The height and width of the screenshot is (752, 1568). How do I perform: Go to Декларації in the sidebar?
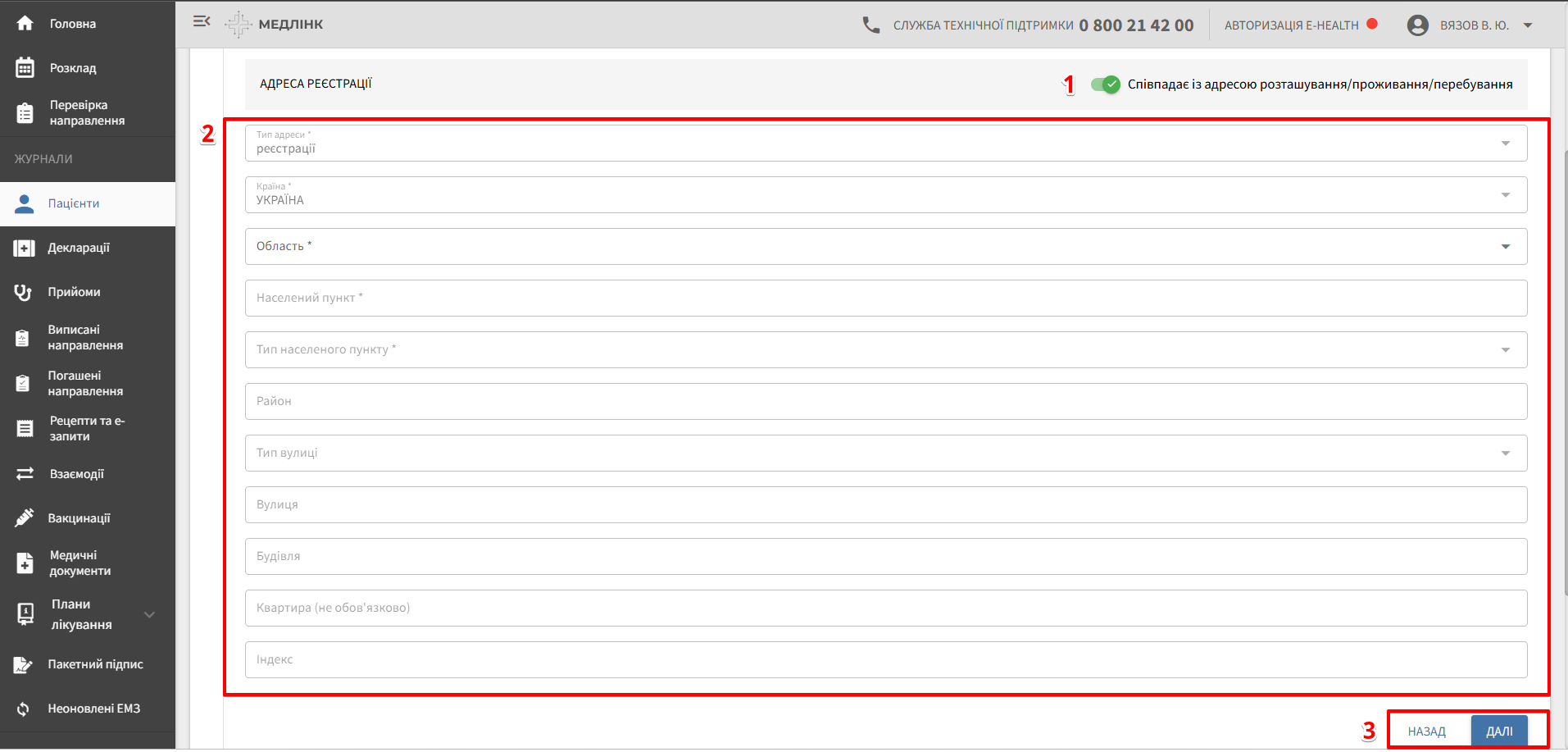(x=79, y=248)
